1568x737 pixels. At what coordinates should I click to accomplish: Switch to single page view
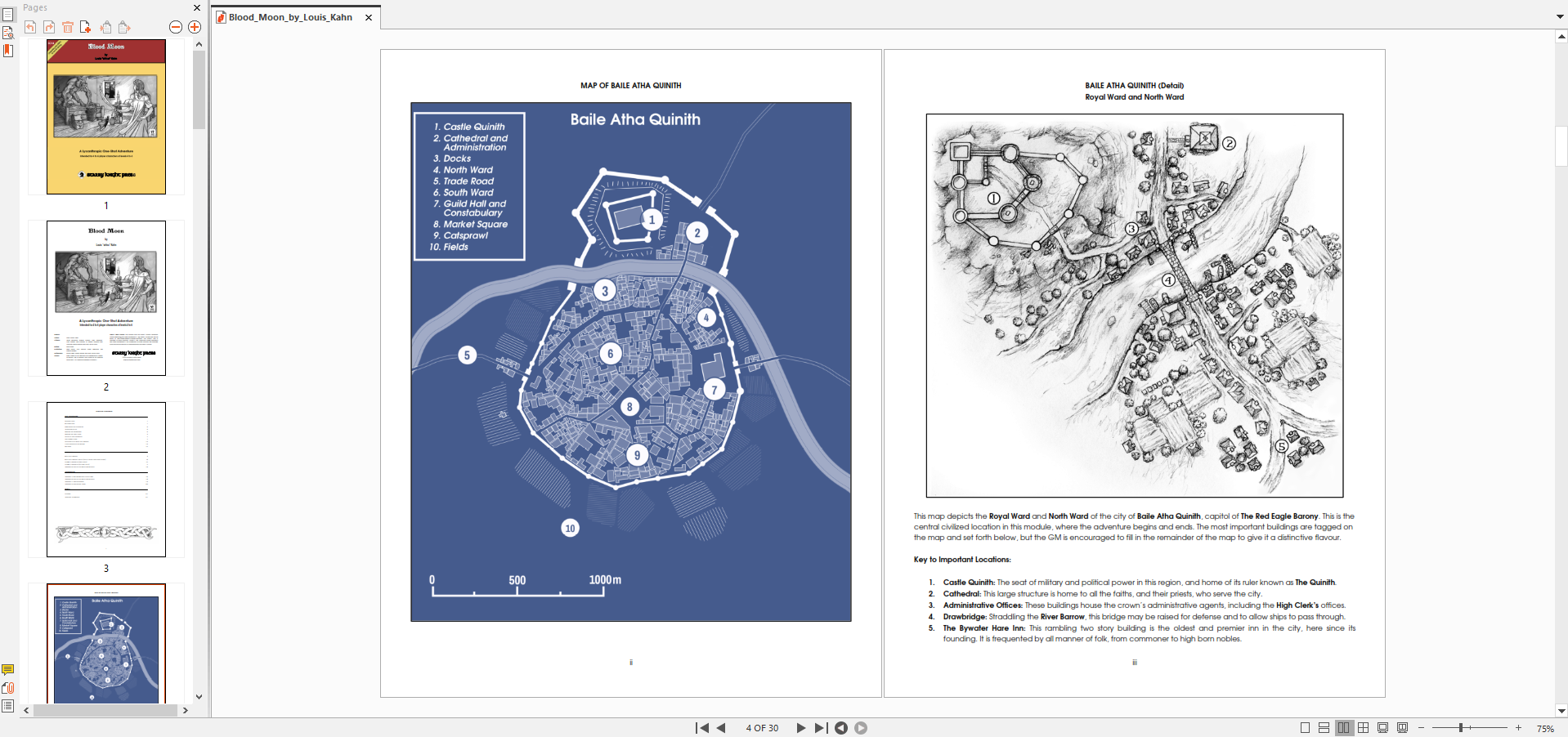tap(1305, 728)
